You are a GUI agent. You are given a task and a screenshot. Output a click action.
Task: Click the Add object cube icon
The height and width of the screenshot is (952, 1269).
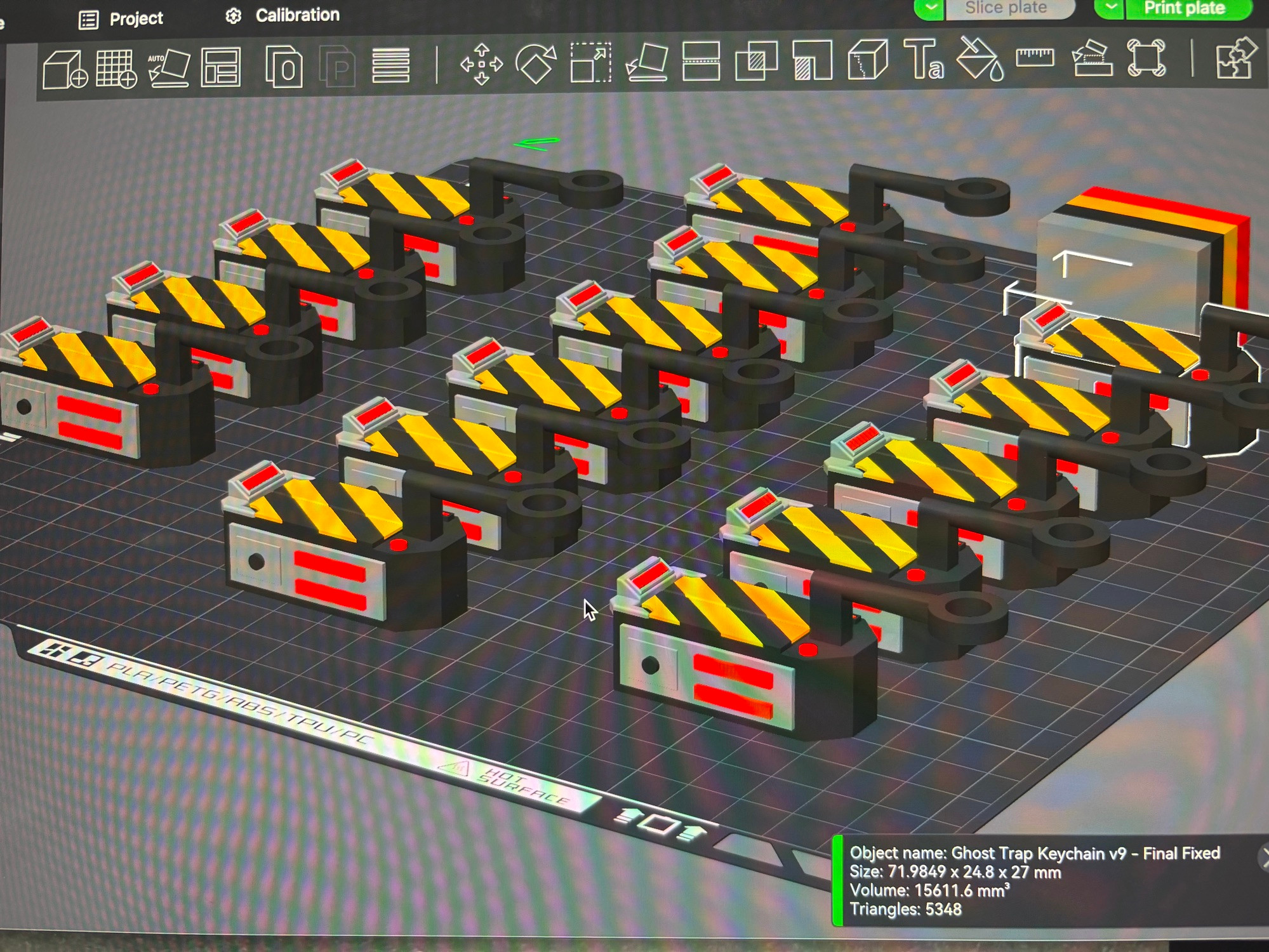pyautogui.click(x=65, y=69)
